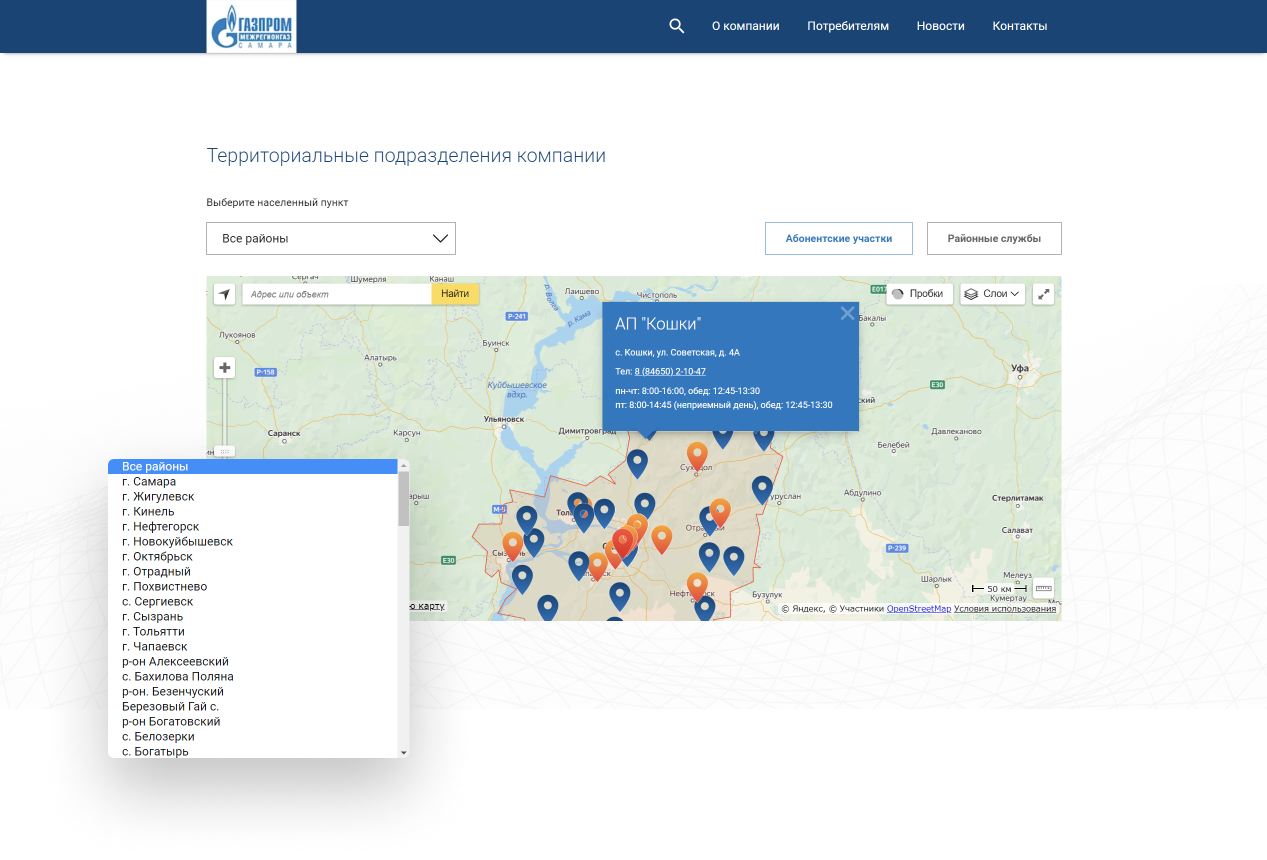The width and height of the screenshot is (1267, 860).
Task: Click the list scrollbar down arrow
Action: pos(403,752)
